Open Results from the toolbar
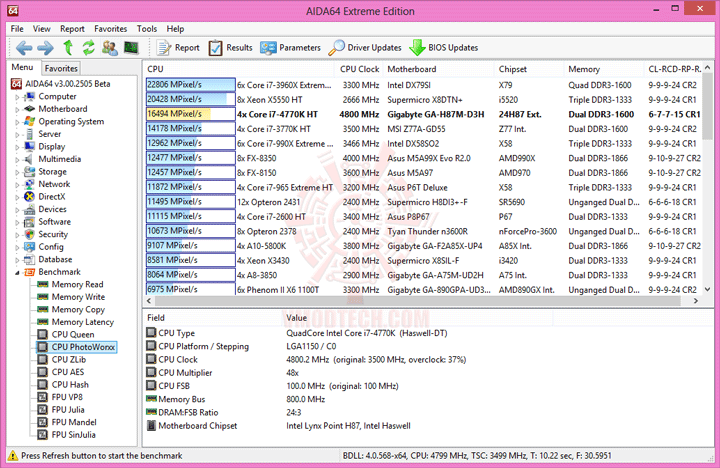 tap(231, 47)
